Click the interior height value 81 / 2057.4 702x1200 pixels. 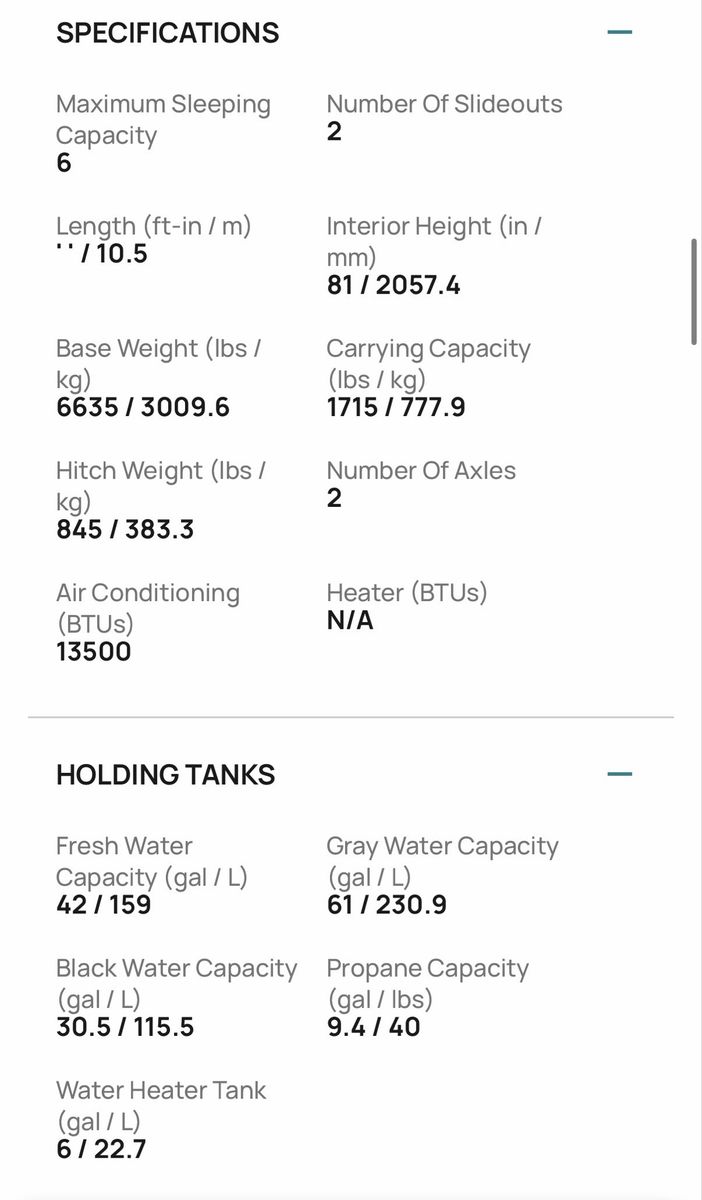394,286
